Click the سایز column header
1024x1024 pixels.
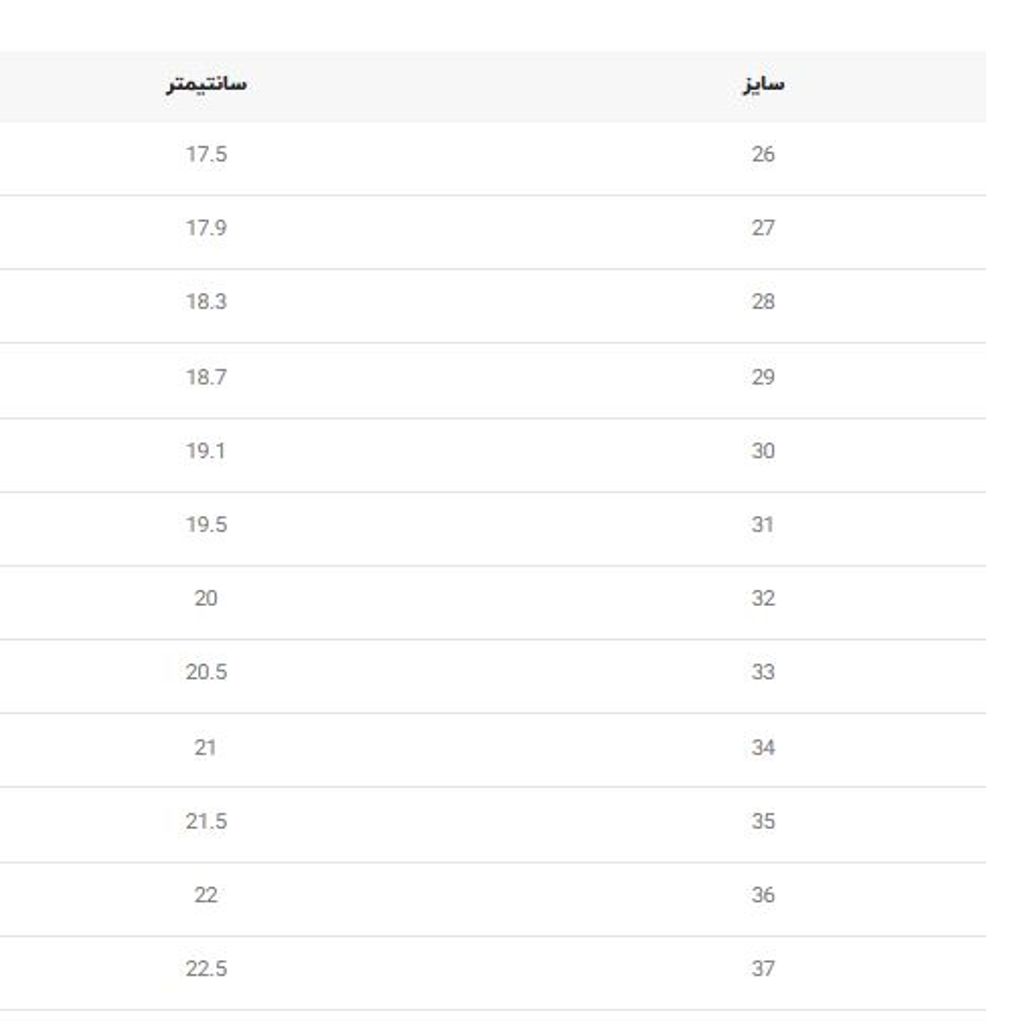pyautogui.click(x=762, y=84)
